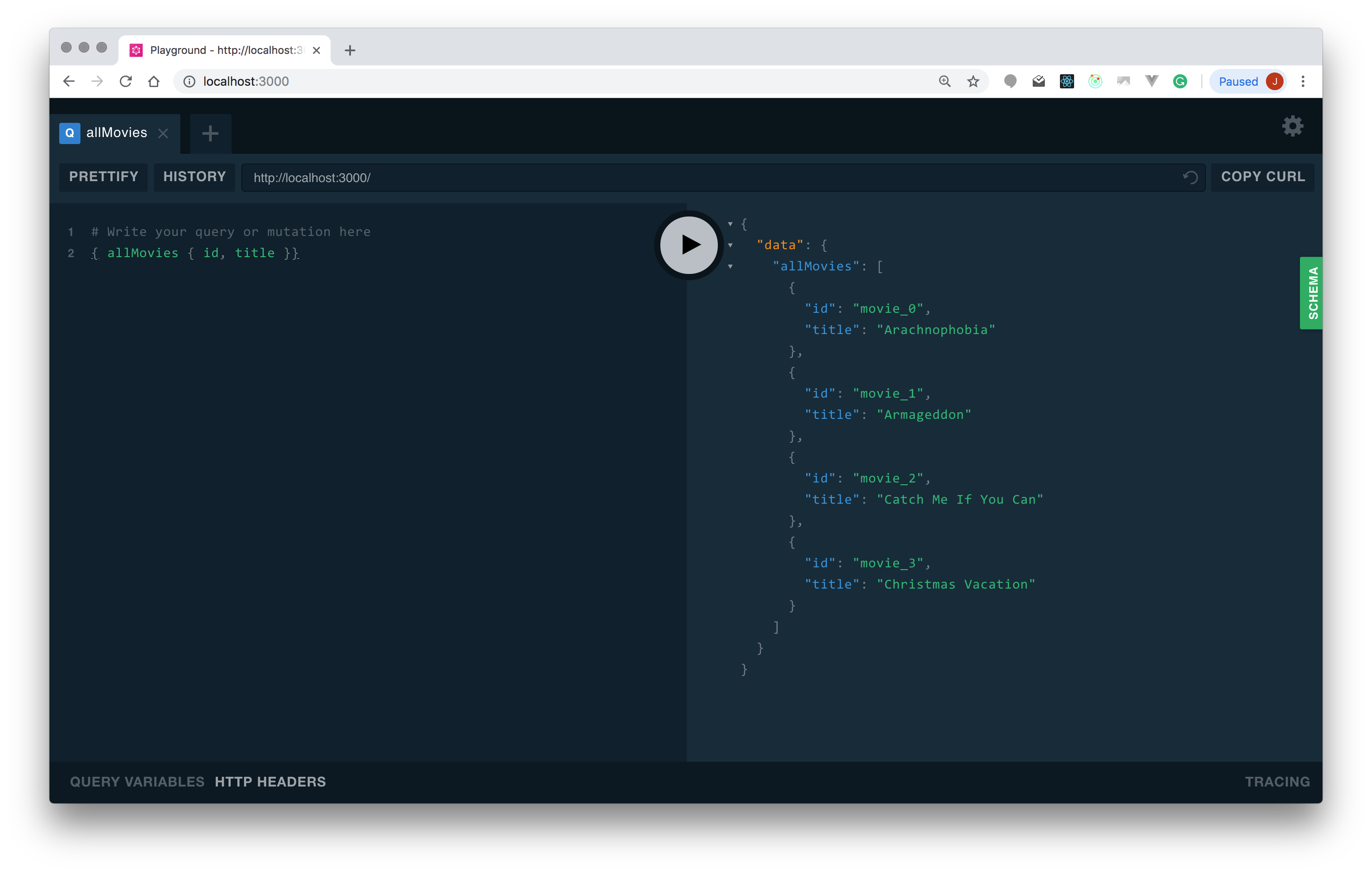Bookmark the page with the star icon

click(x=973, y=81)
